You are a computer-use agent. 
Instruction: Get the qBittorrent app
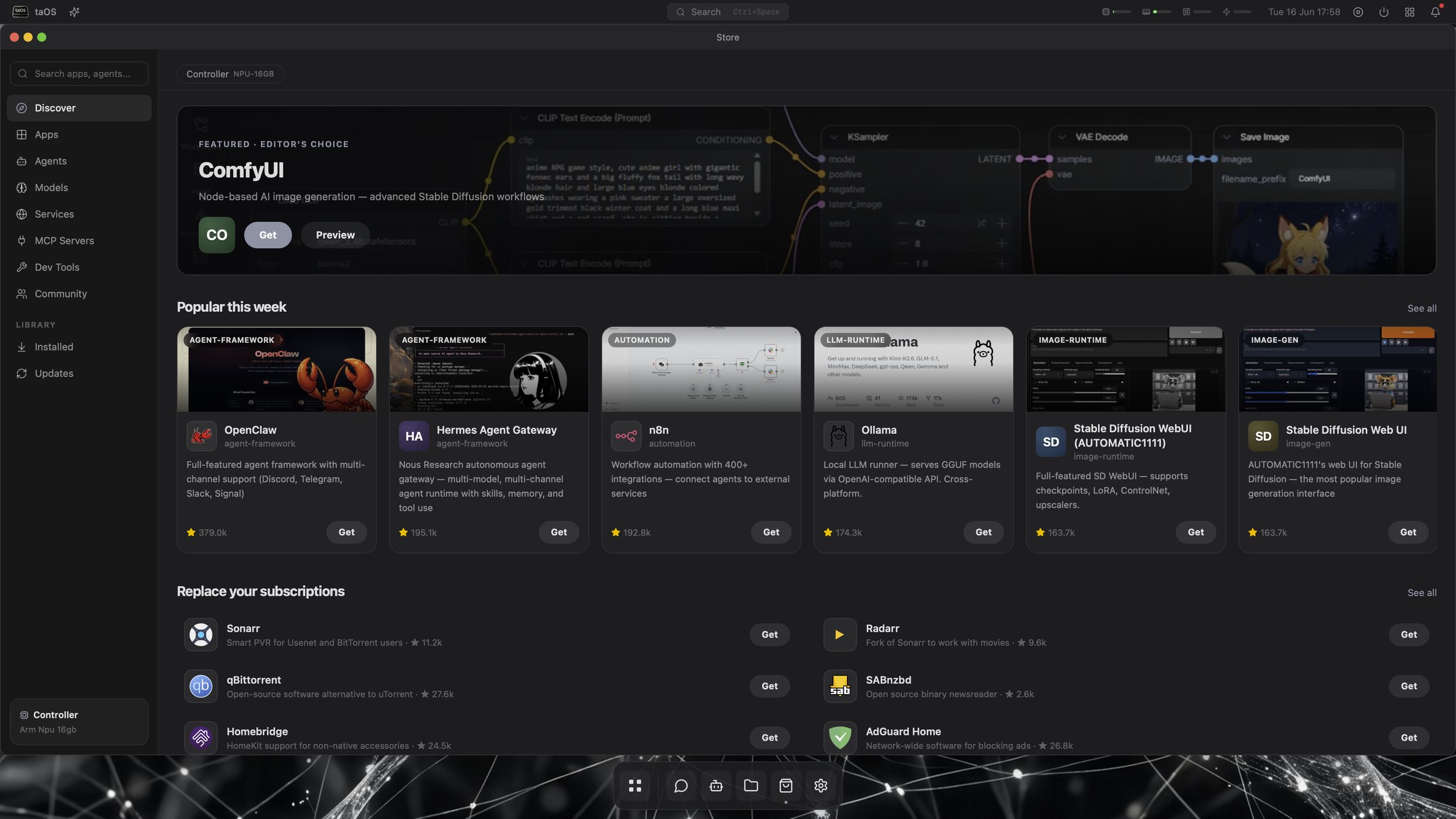769,686
